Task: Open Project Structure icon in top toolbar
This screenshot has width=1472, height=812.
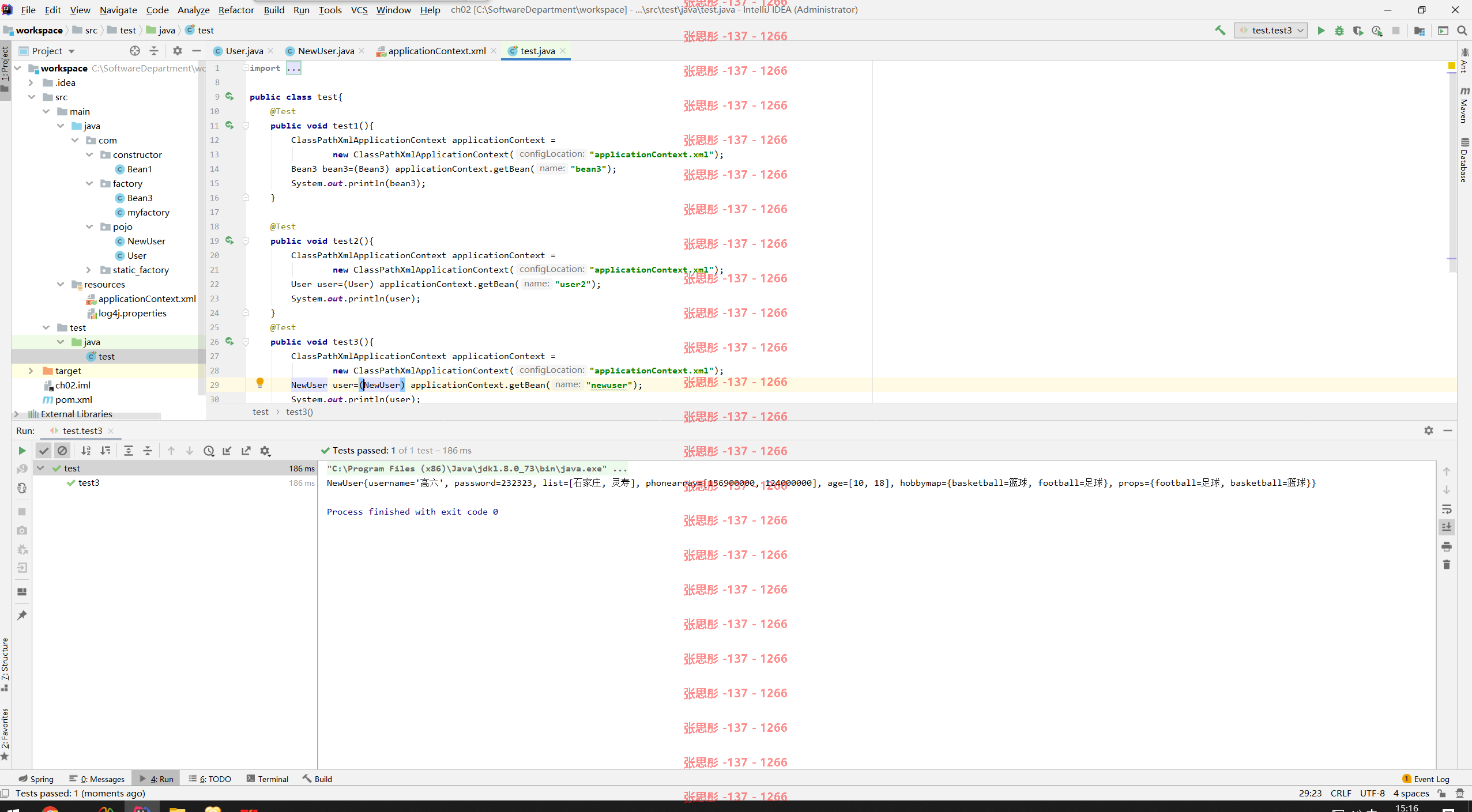Action: tap(1420, 31)
